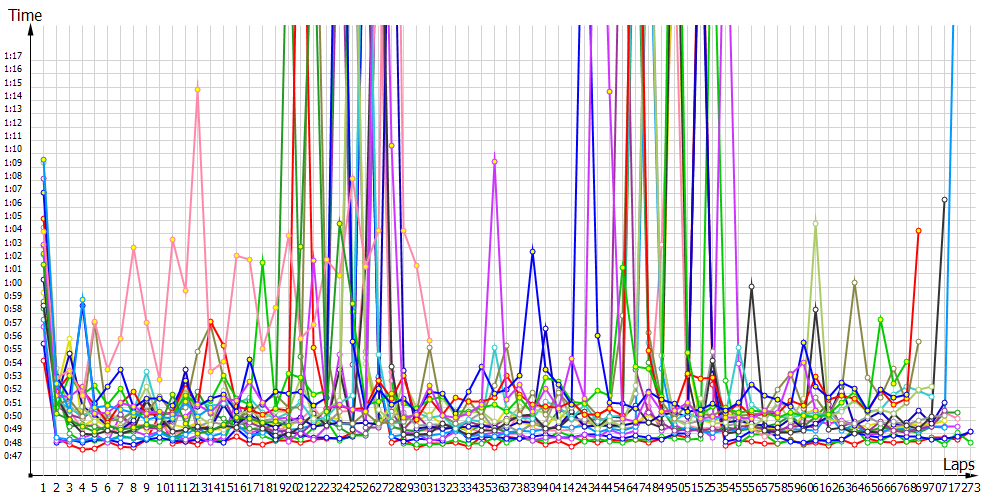1000x500 pixels.
Task: Select the olive peak point at 1:00 near lap 64
Action: (855, 283)
